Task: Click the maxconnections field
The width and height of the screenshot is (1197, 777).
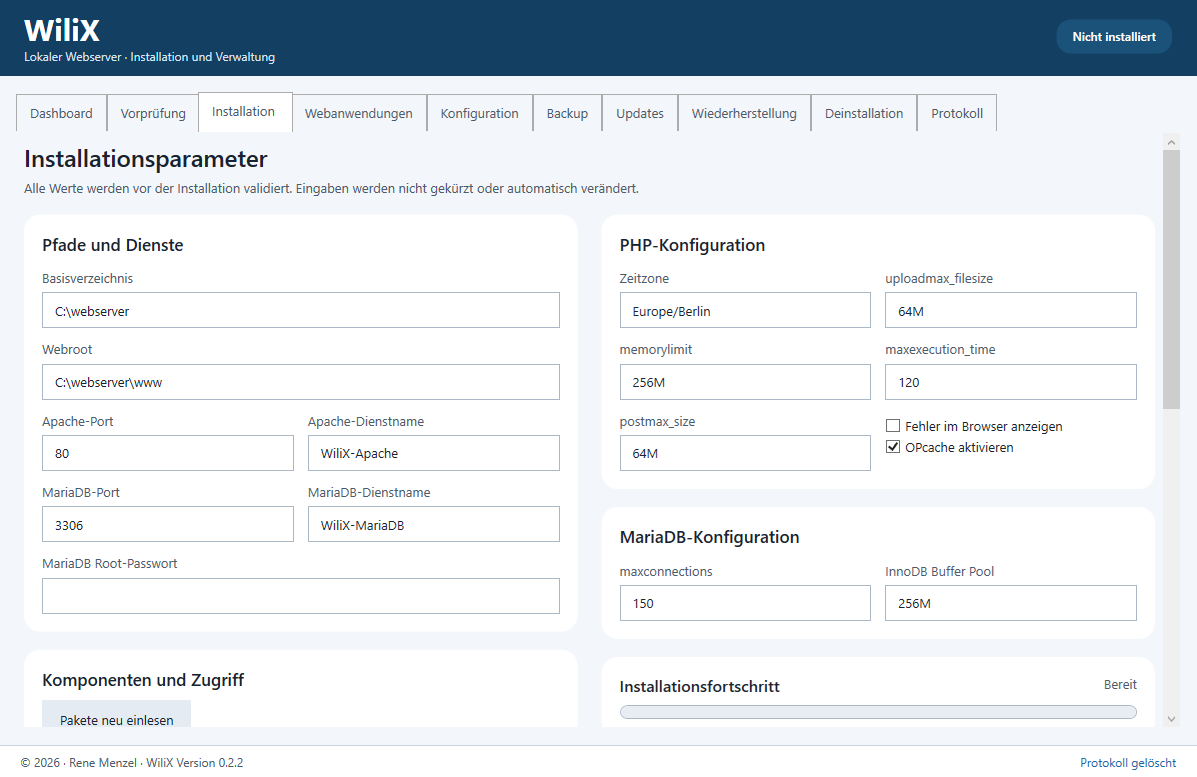Action: point(745,603)
